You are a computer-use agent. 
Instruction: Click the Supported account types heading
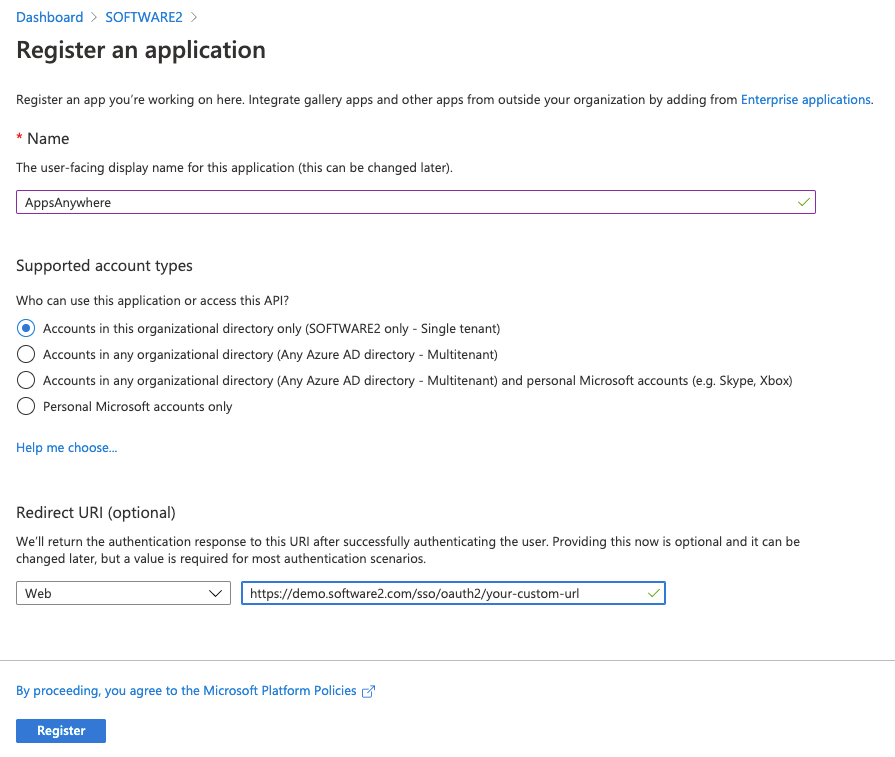click(x=104, y=266)
